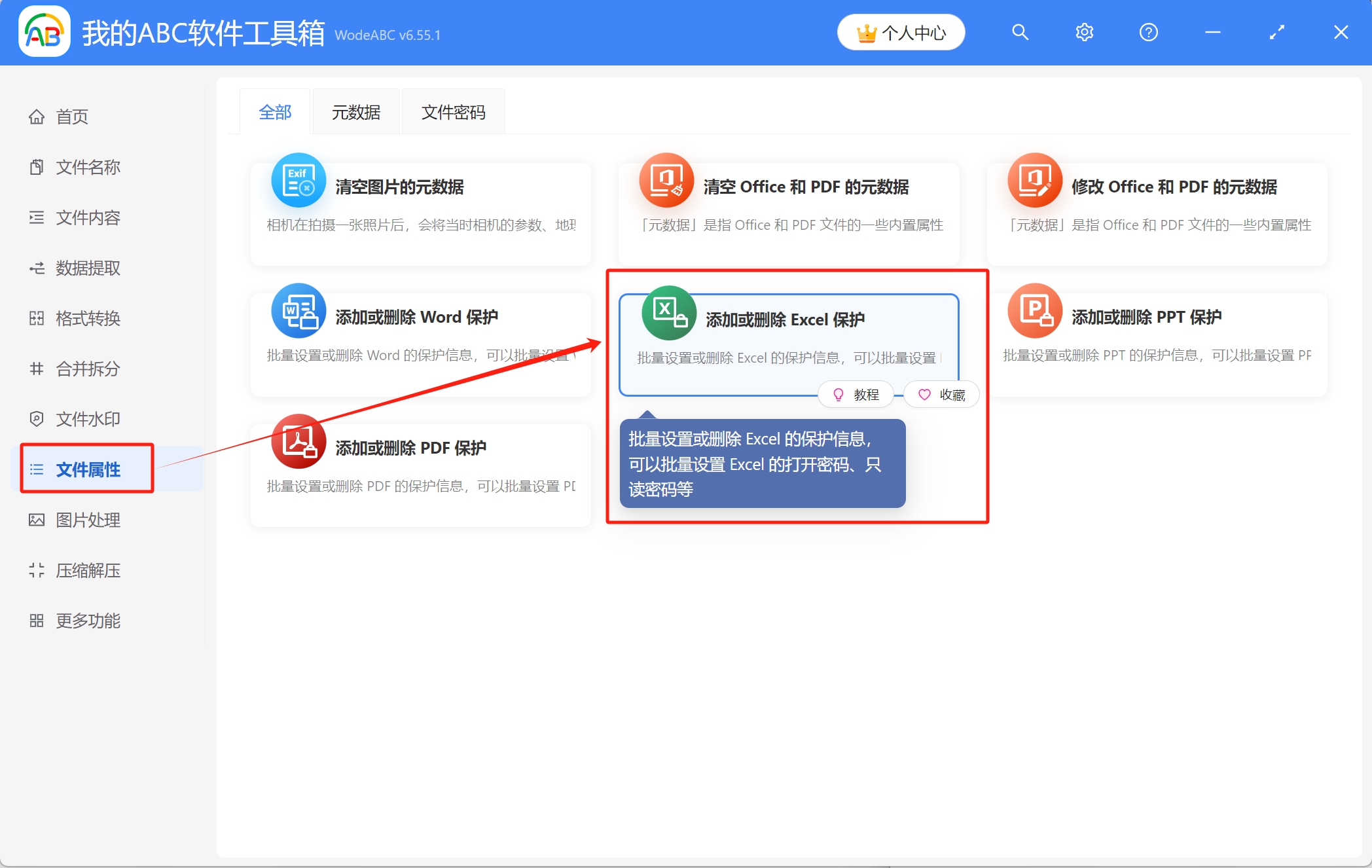Switch to the 元数据 tab
Image resolution: width=1372 pixels, height=868 pixels.
pyautogui.click(x=356, y=112)
